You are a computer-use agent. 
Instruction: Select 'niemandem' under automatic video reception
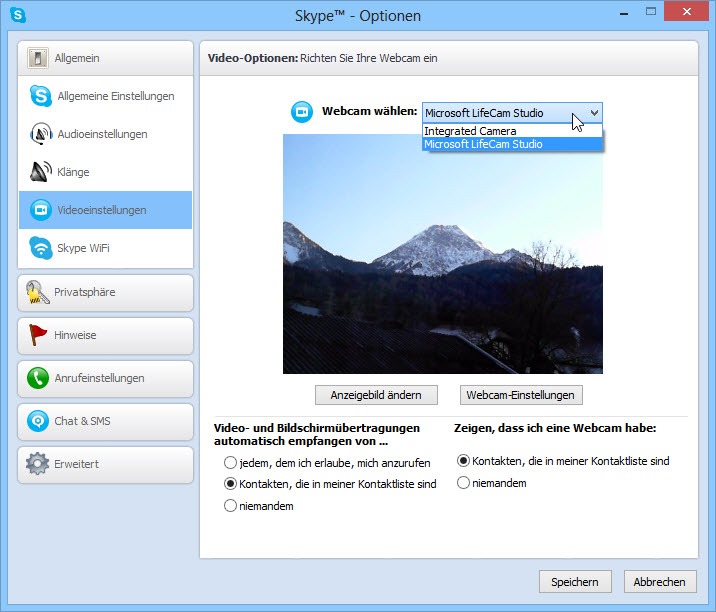tap(231, 506)
